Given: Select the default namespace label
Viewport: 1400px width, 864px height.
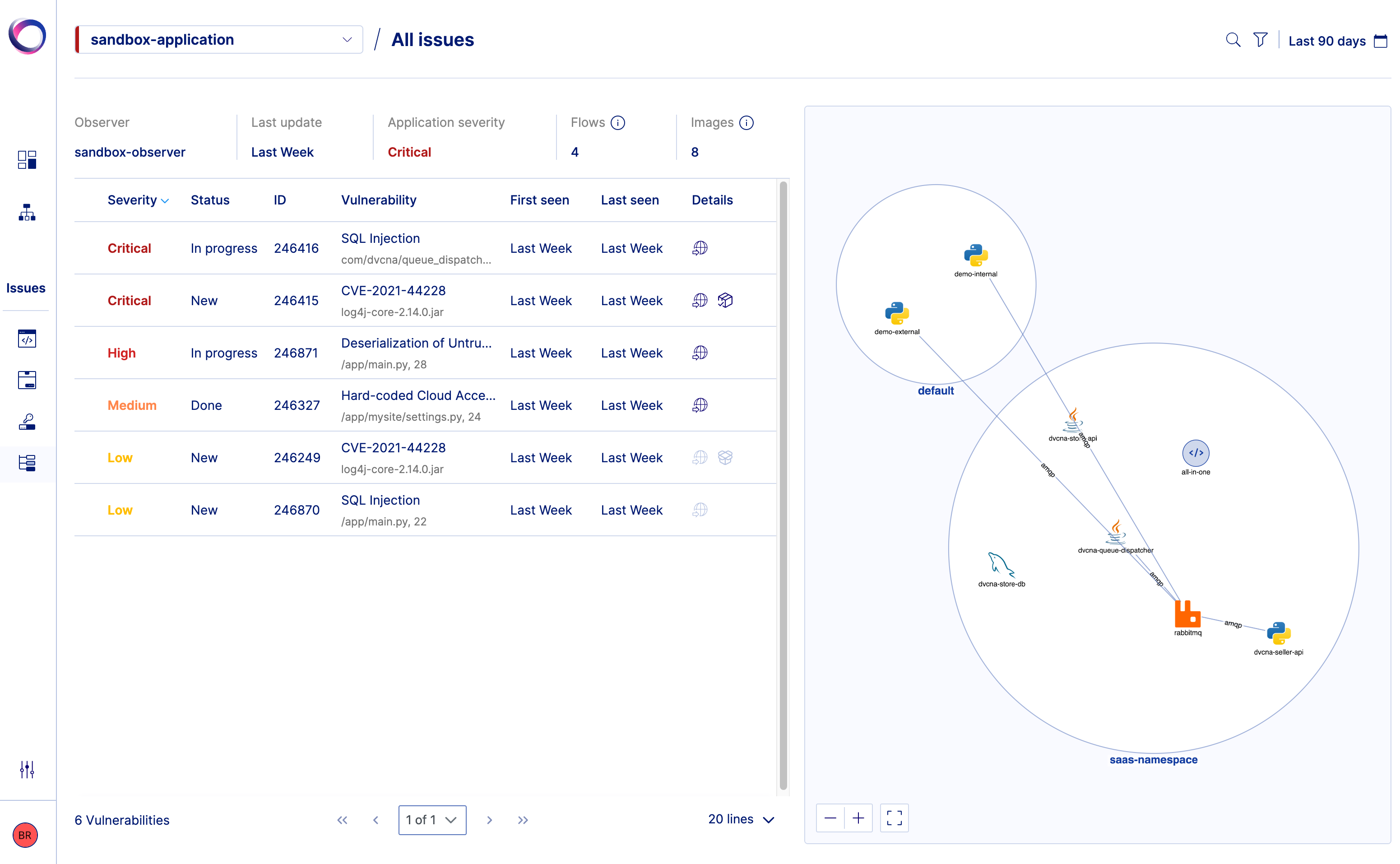Looking at the screenshot, I should (x=936, y=391).
